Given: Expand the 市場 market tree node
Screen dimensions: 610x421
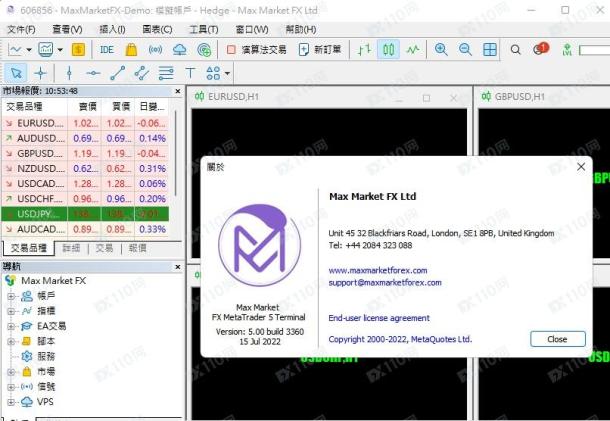Looking at the screenshot, I should (x=11, y=372).
